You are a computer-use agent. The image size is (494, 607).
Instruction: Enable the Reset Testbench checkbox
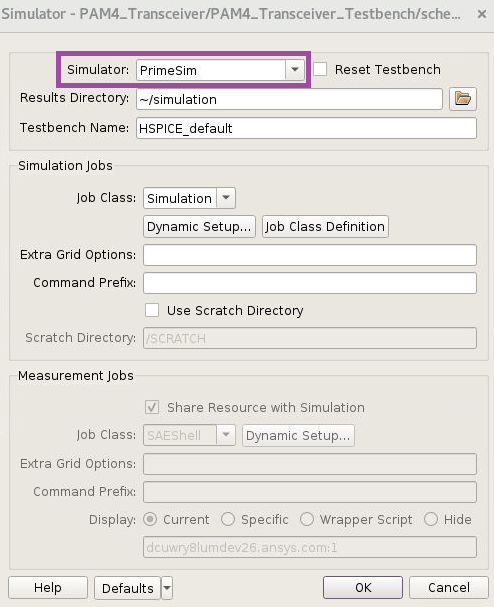[320, 70]
